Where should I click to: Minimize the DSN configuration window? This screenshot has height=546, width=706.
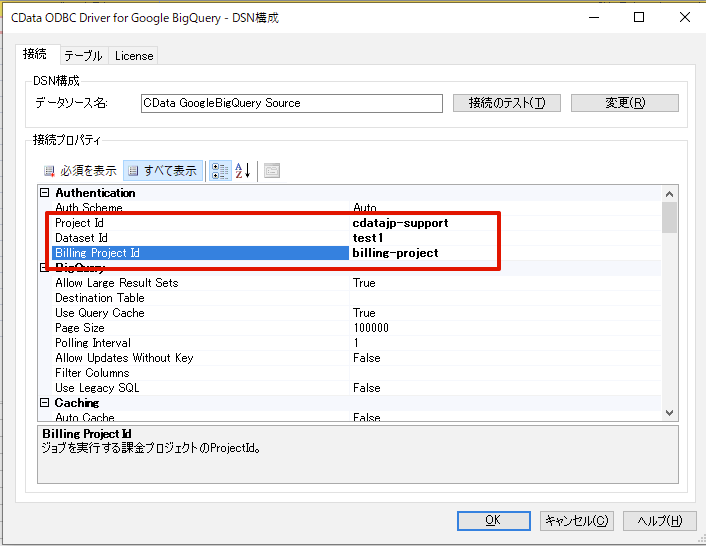tap(594, 17)
